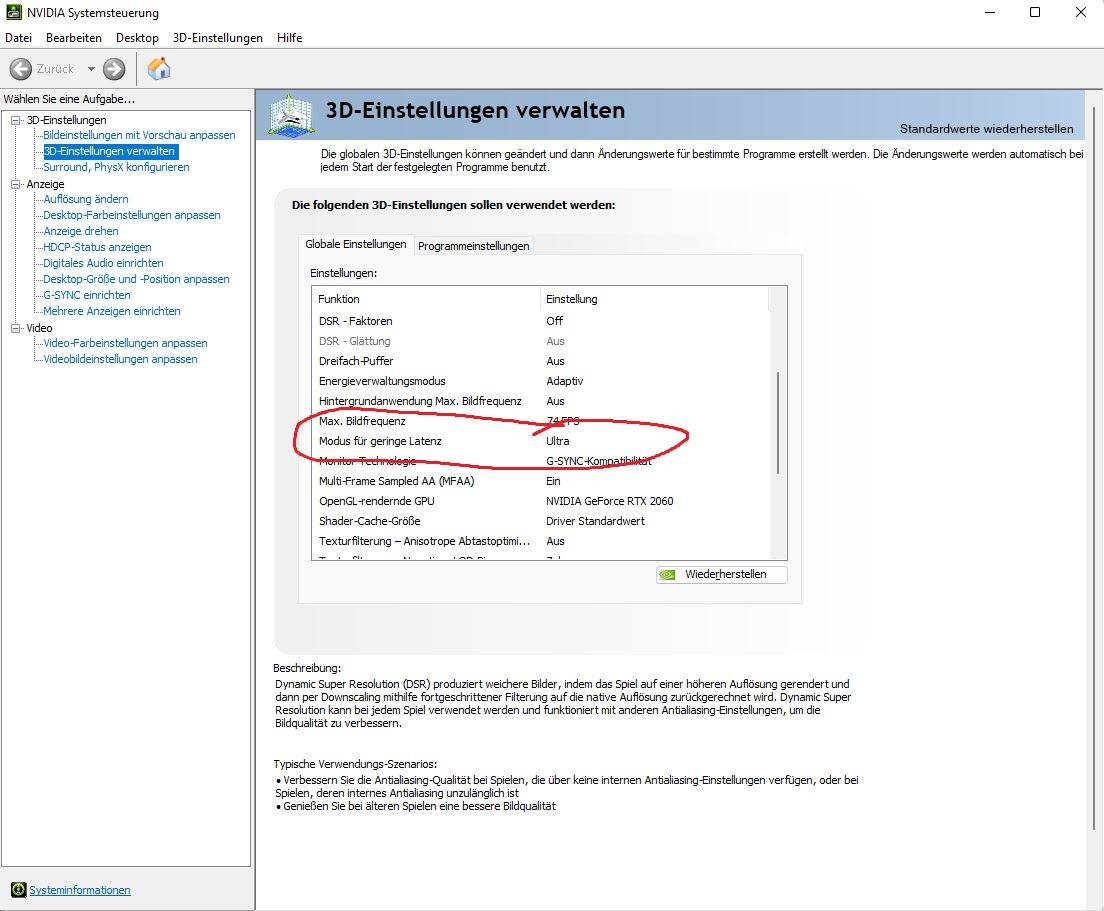1104x911 pixels.
Task: Click the Funktion column header
Action: 426,299
